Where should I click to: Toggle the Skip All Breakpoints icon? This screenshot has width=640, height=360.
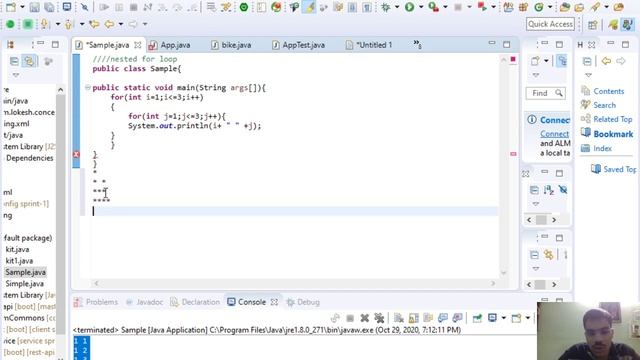click(x=84, y=7)
